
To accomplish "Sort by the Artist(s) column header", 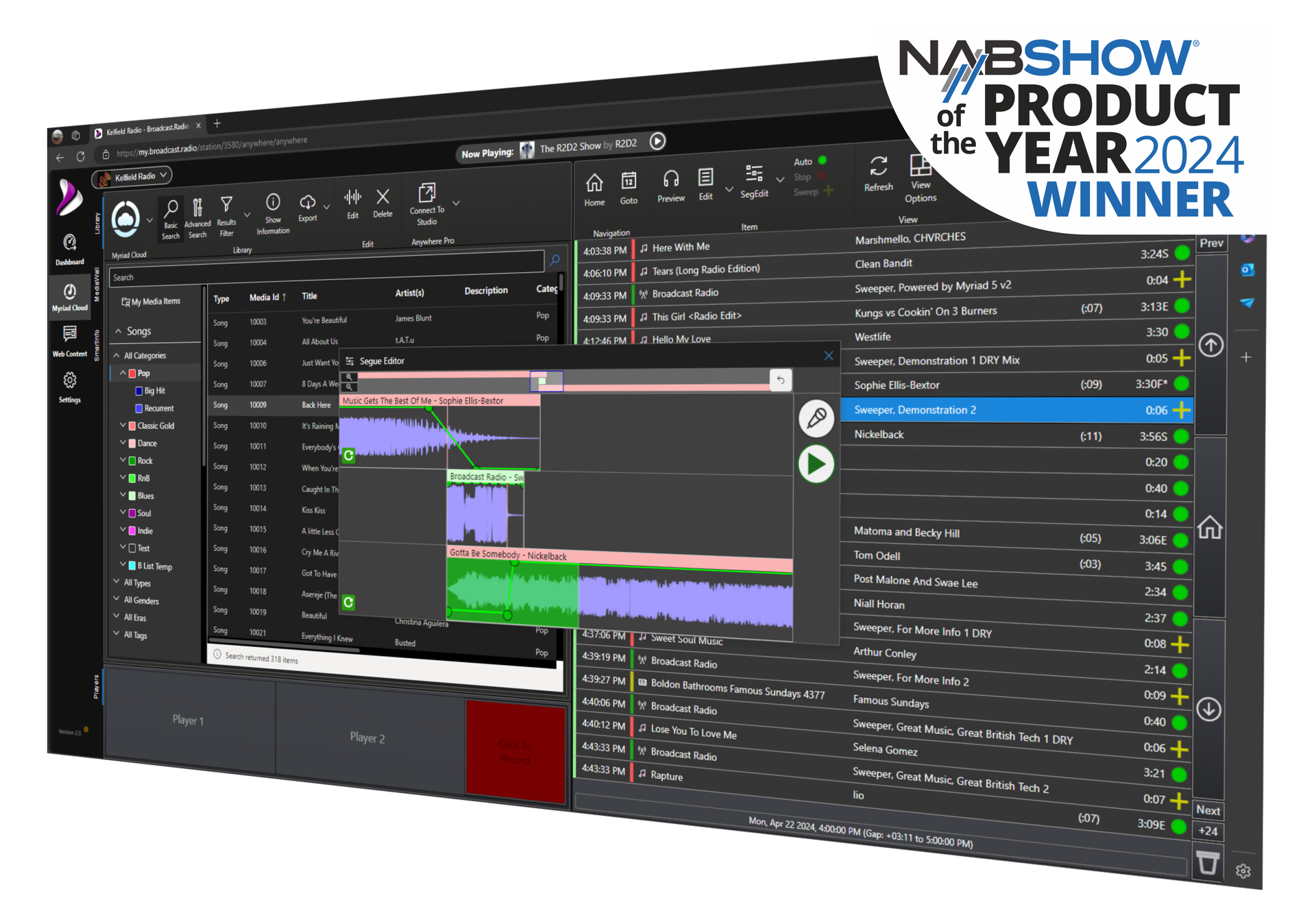I will 409,293.
